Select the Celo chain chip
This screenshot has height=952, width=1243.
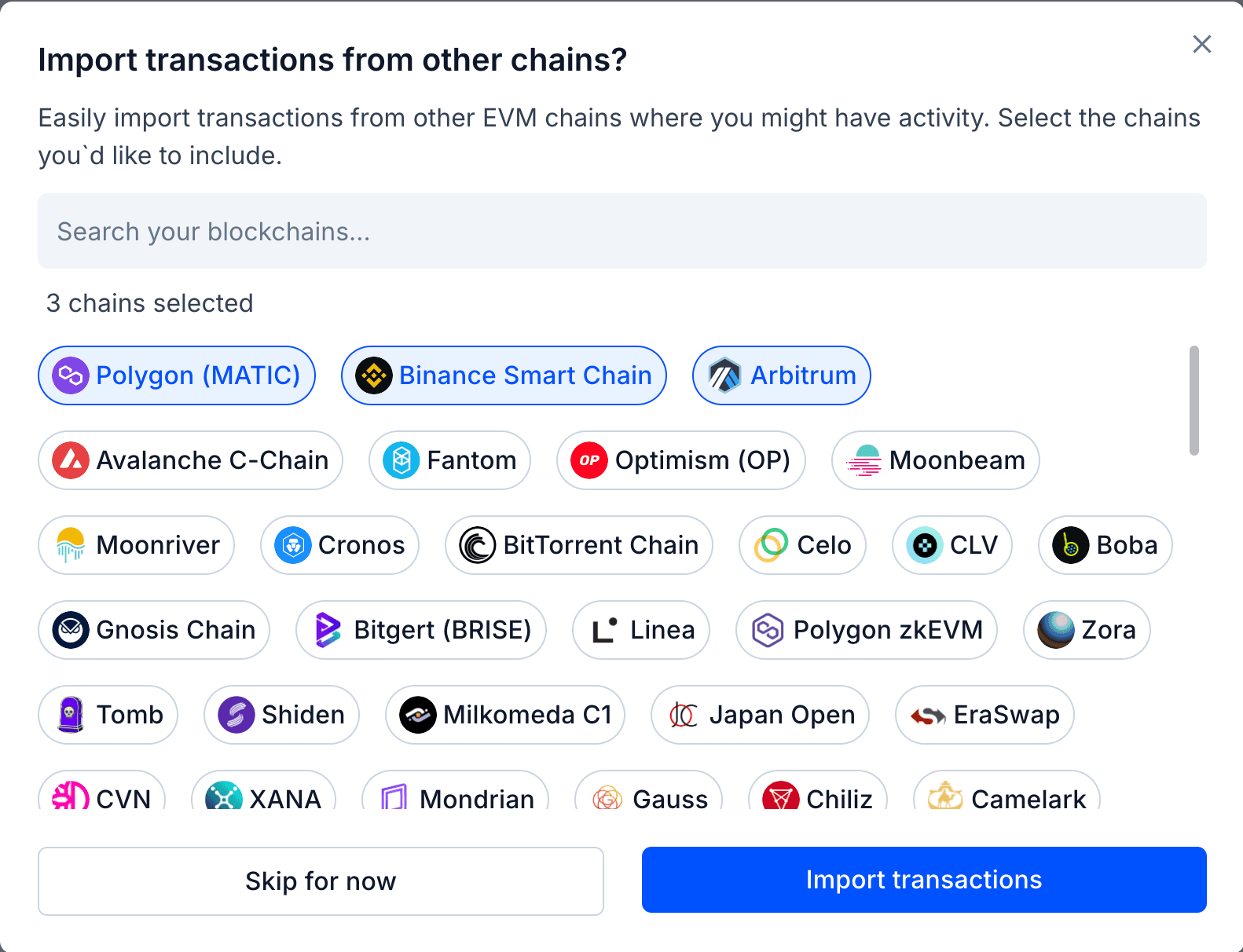tap(802, 545)
